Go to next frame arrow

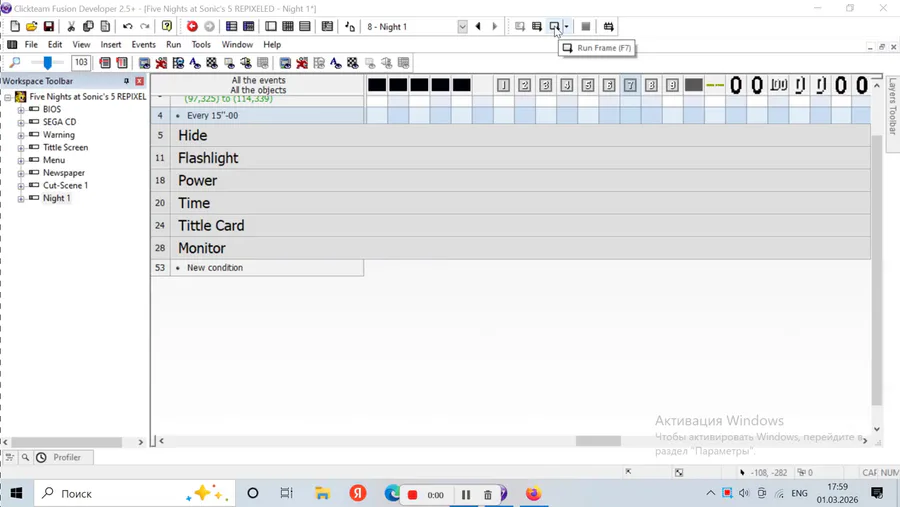495,26
